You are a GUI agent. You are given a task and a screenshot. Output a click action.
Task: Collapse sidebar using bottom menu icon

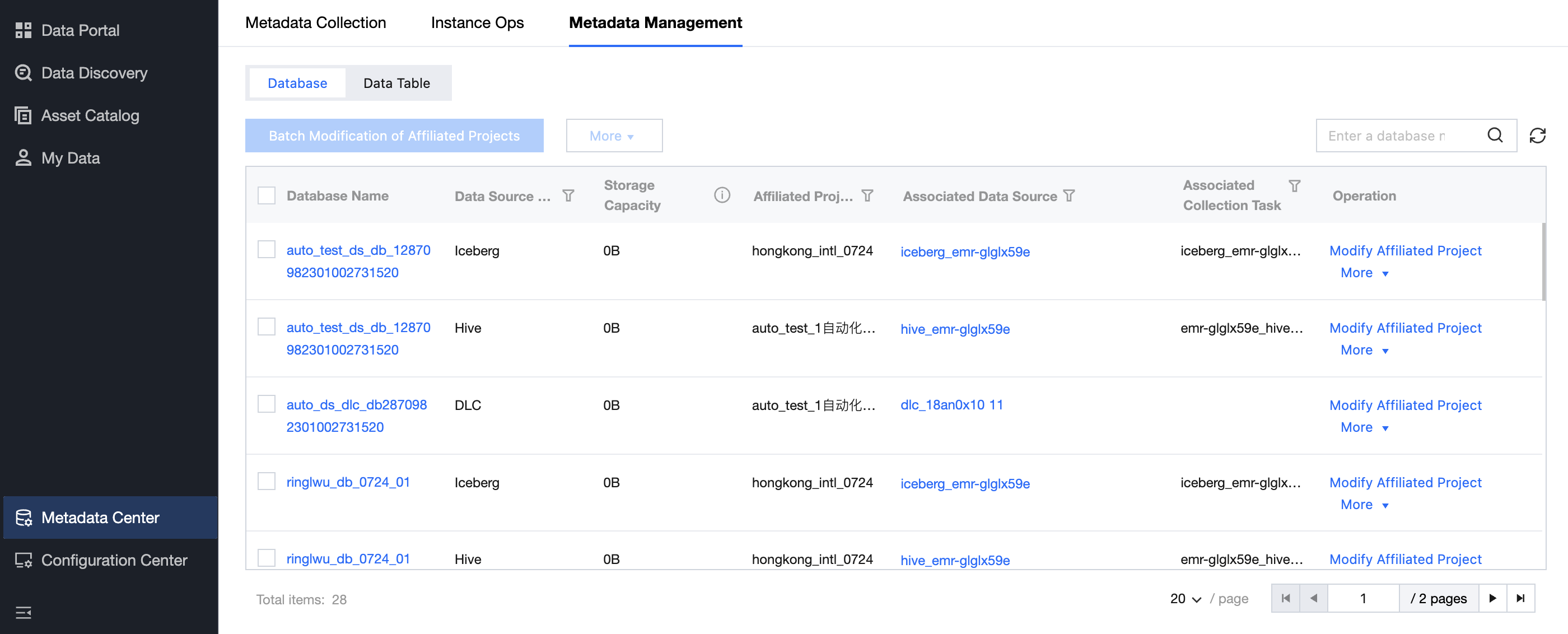pos(23,612)
